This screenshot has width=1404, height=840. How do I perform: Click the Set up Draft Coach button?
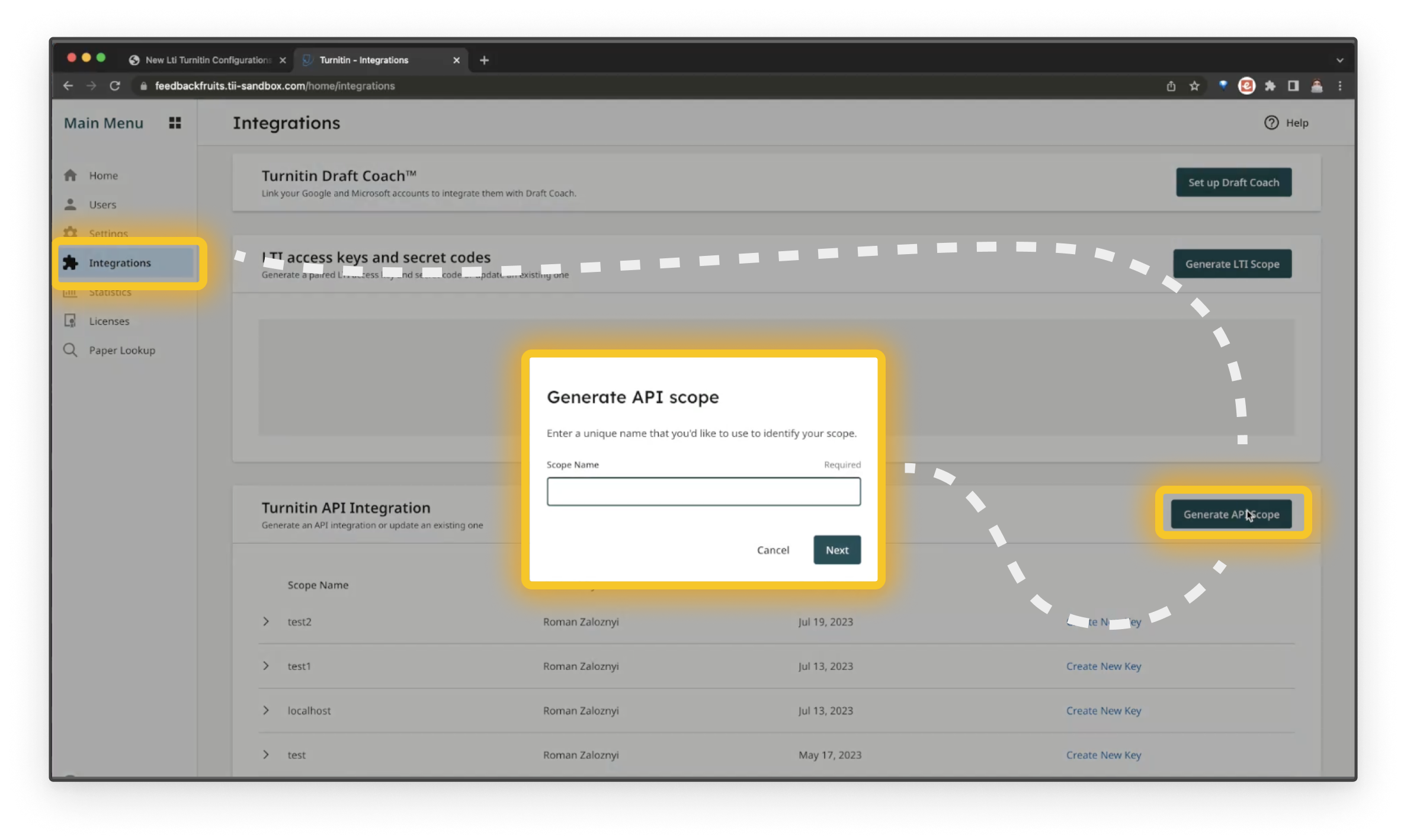point(1233,182)
